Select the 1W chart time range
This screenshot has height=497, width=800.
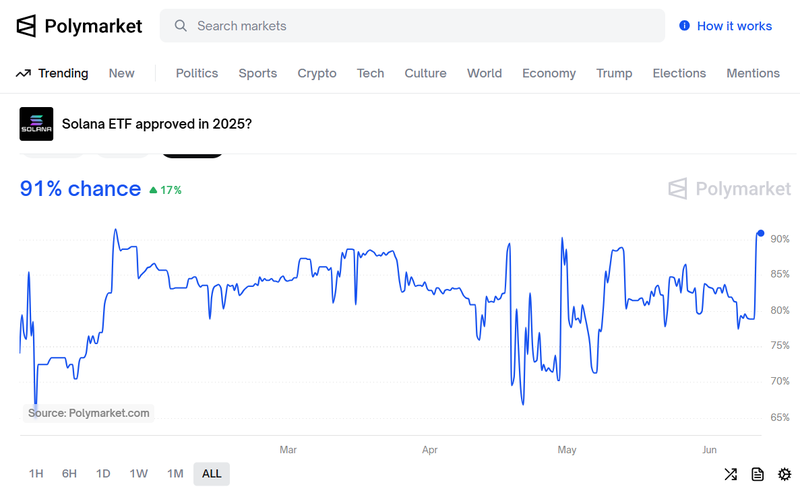[x=138, y=474]
